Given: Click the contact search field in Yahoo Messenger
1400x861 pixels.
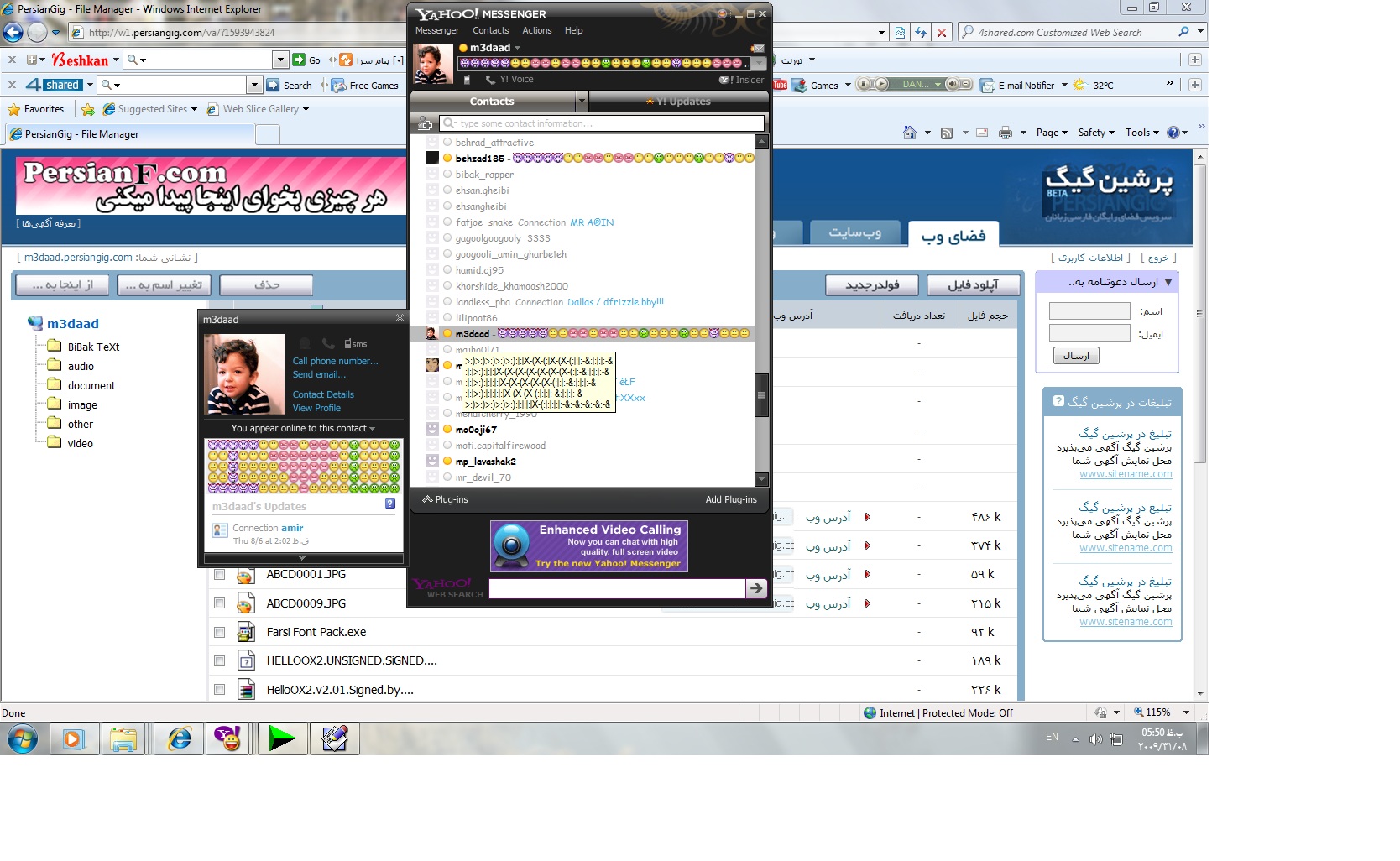Looking at the screenshot, I should [x=603, y=123].
